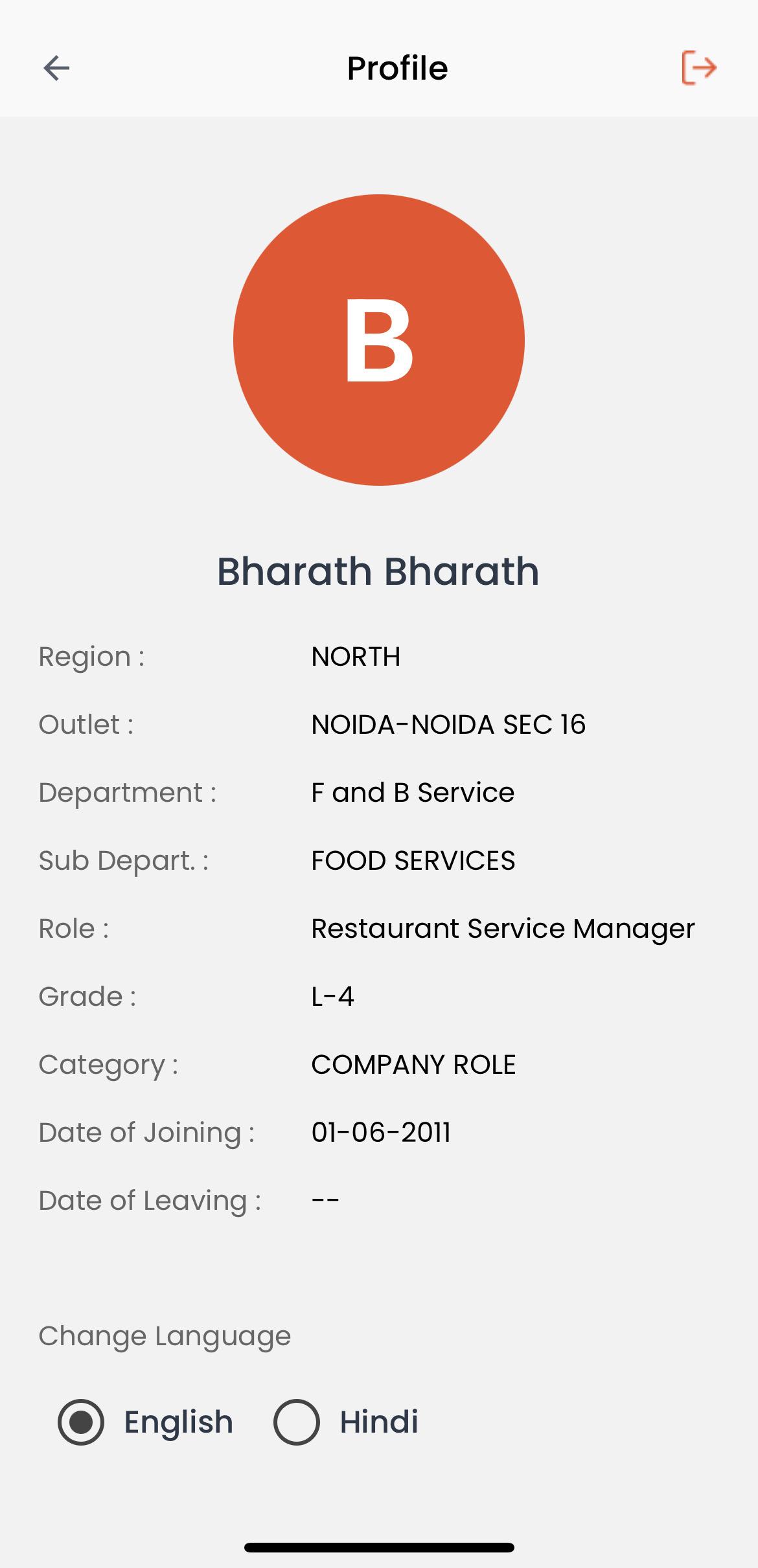Image resolution: width=758 pixels, height=1568 pixels.
Task: Tap the home indicator bar
Action: pos(379,1548)
